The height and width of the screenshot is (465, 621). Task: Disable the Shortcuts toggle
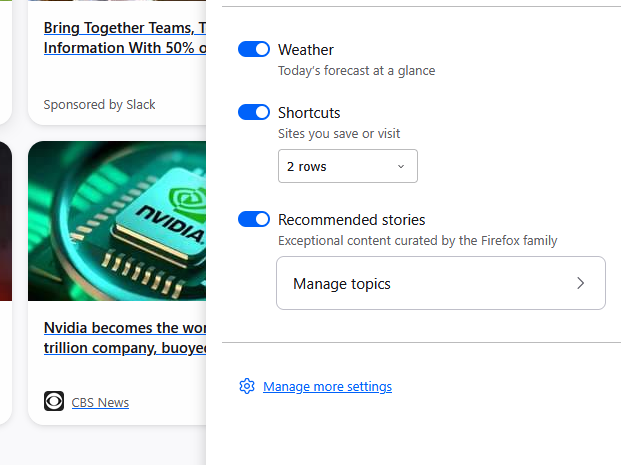pos(254,112)
